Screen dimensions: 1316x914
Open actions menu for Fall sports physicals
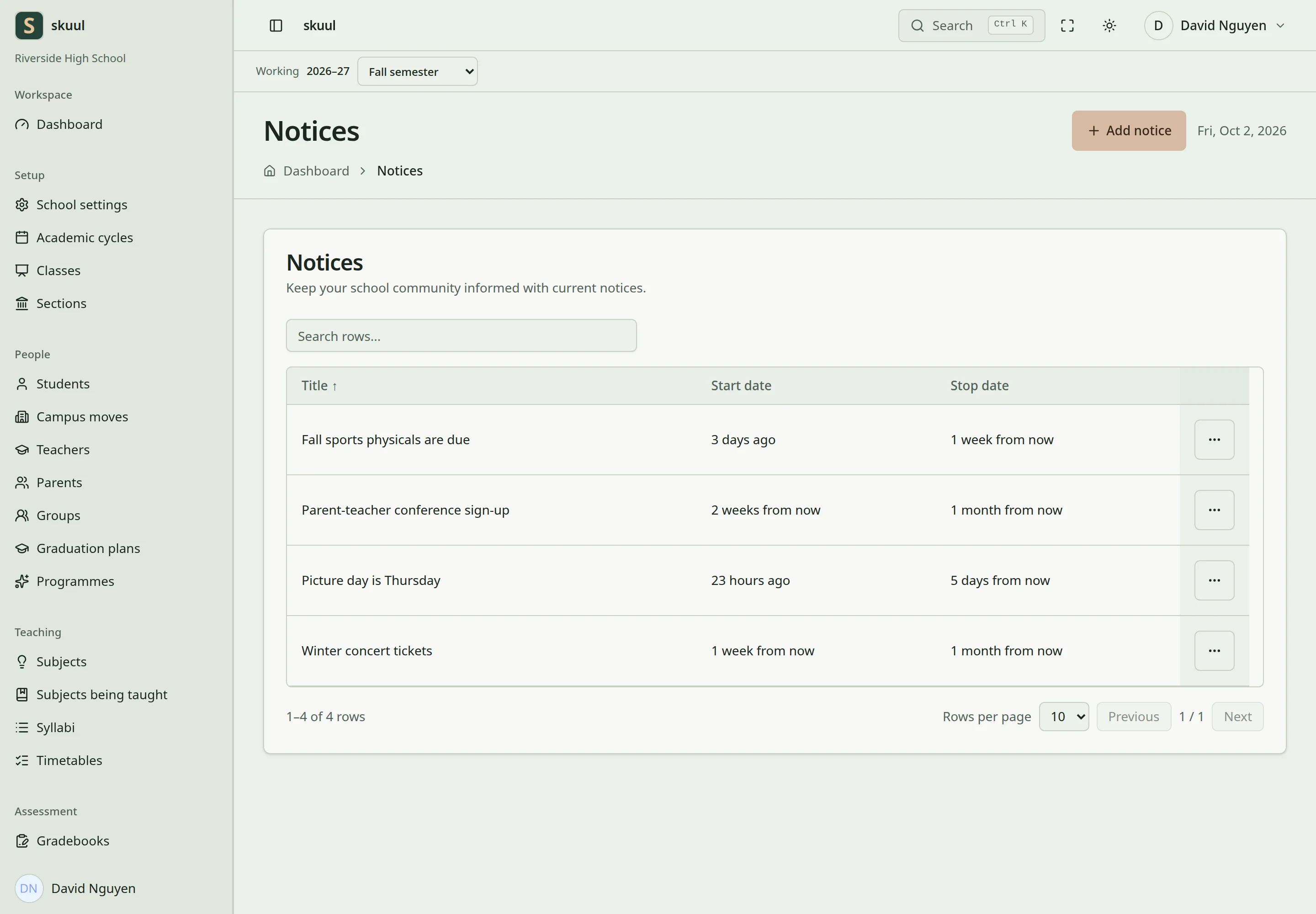point(1214,440)
